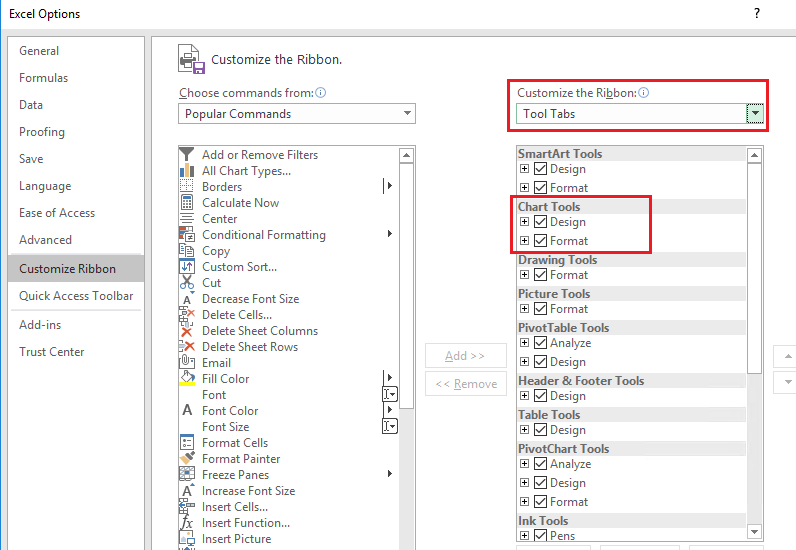Viewport: 796px width, 550px height.
Task: Expand the SmartArt Tools Design node
Action: 524,169
